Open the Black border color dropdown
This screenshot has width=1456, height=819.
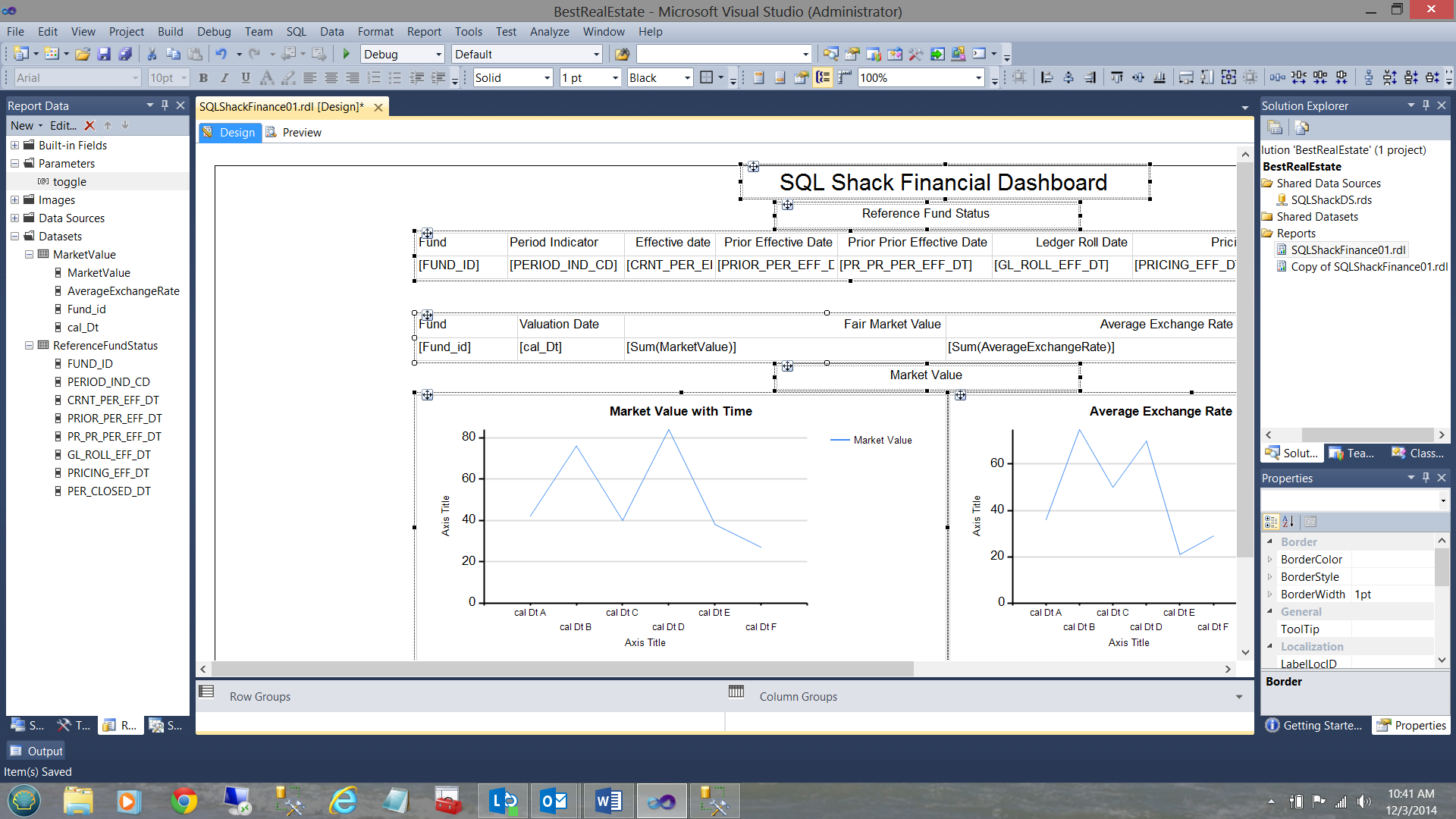(687, 77)
